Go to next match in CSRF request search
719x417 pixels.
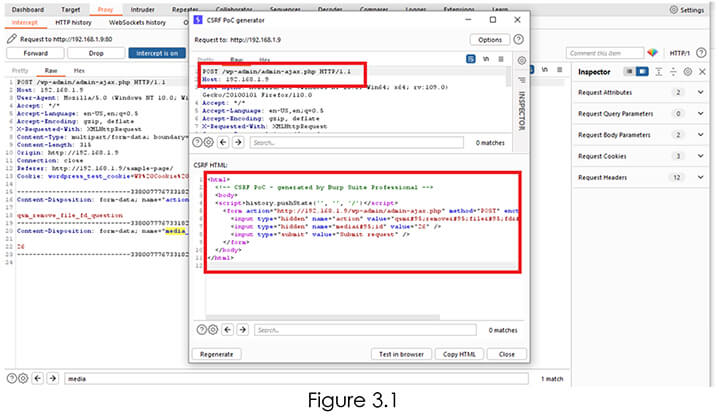click(238, 142)
